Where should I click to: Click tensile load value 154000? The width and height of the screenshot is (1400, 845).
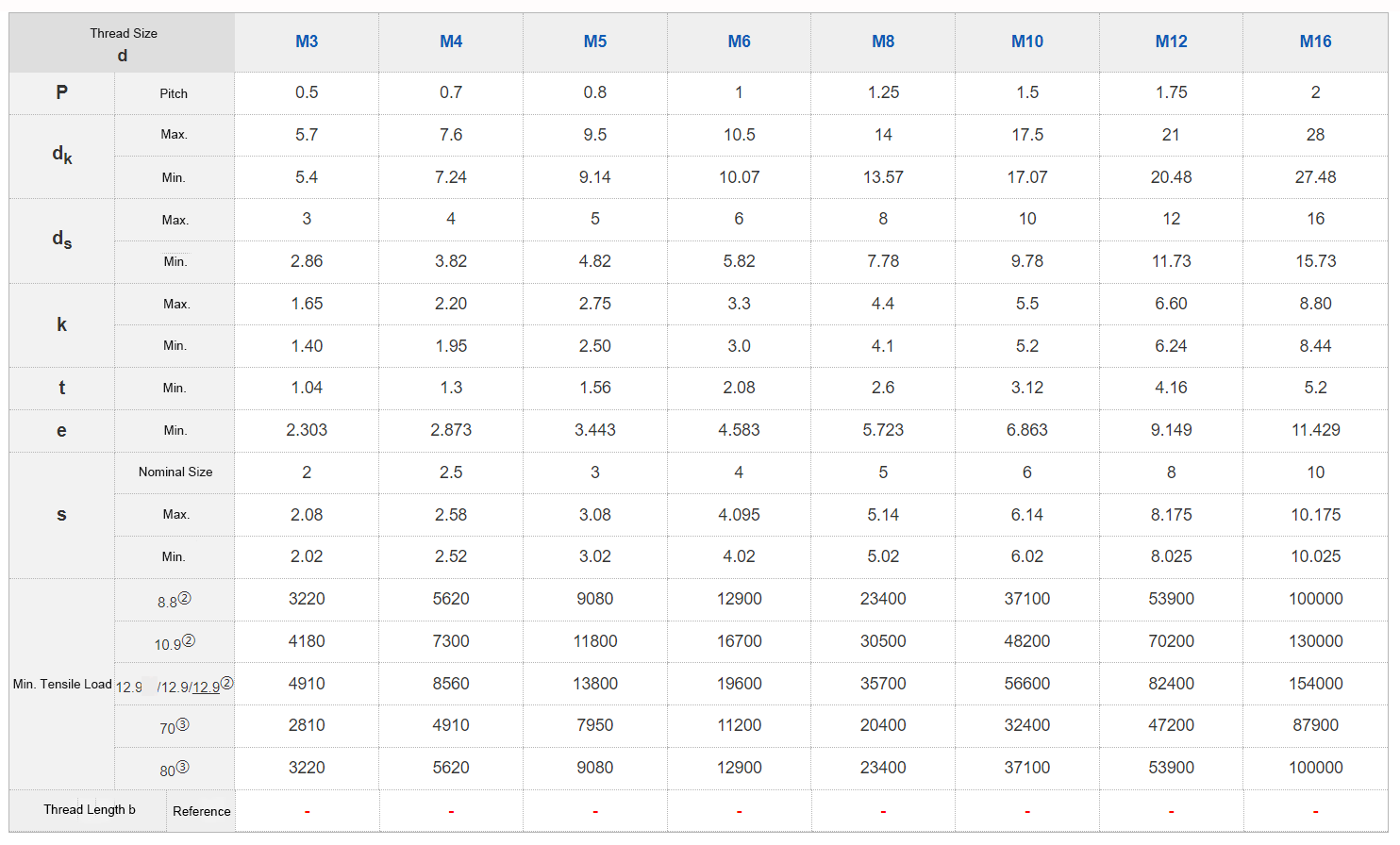[x=1315, y=684]
